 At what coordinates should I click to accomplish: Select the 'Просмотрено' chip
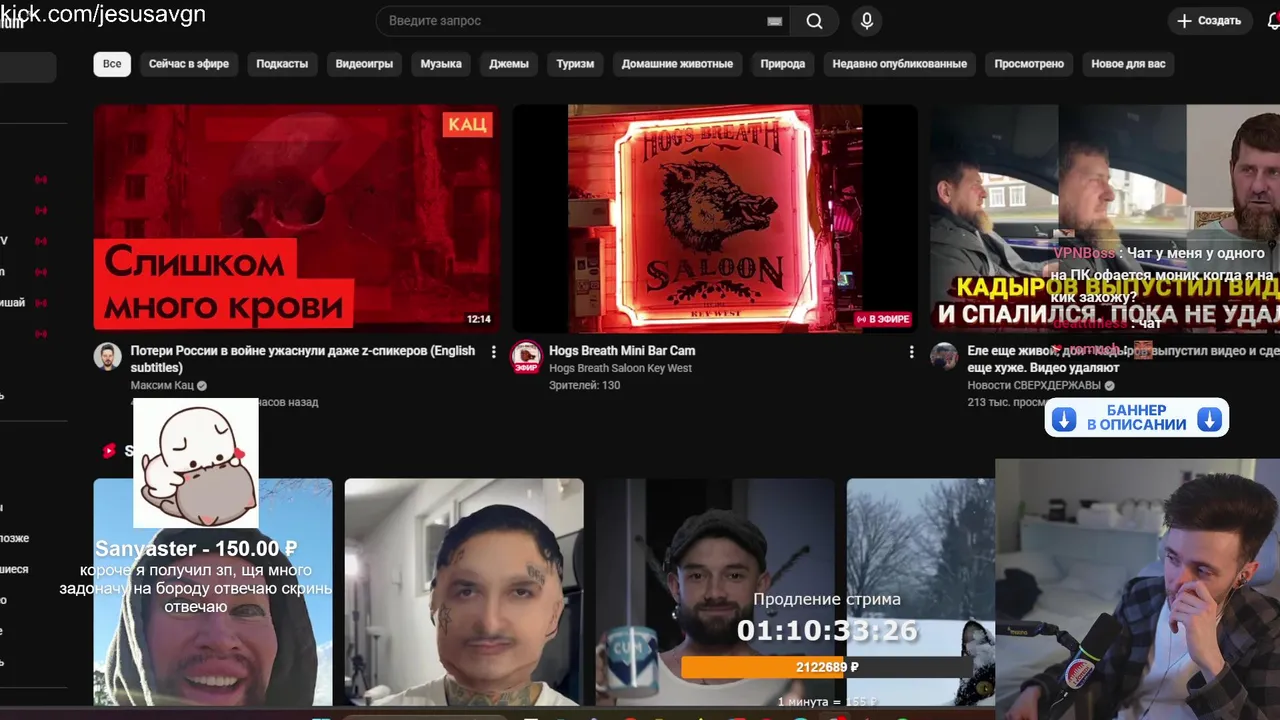click(1029, 64)
